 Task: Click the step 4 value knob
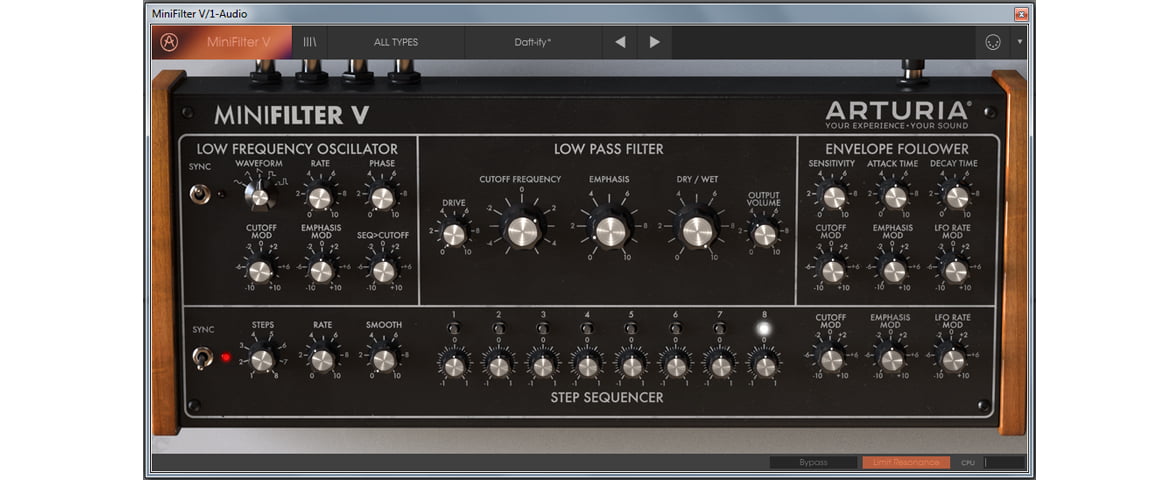(588, 366)
